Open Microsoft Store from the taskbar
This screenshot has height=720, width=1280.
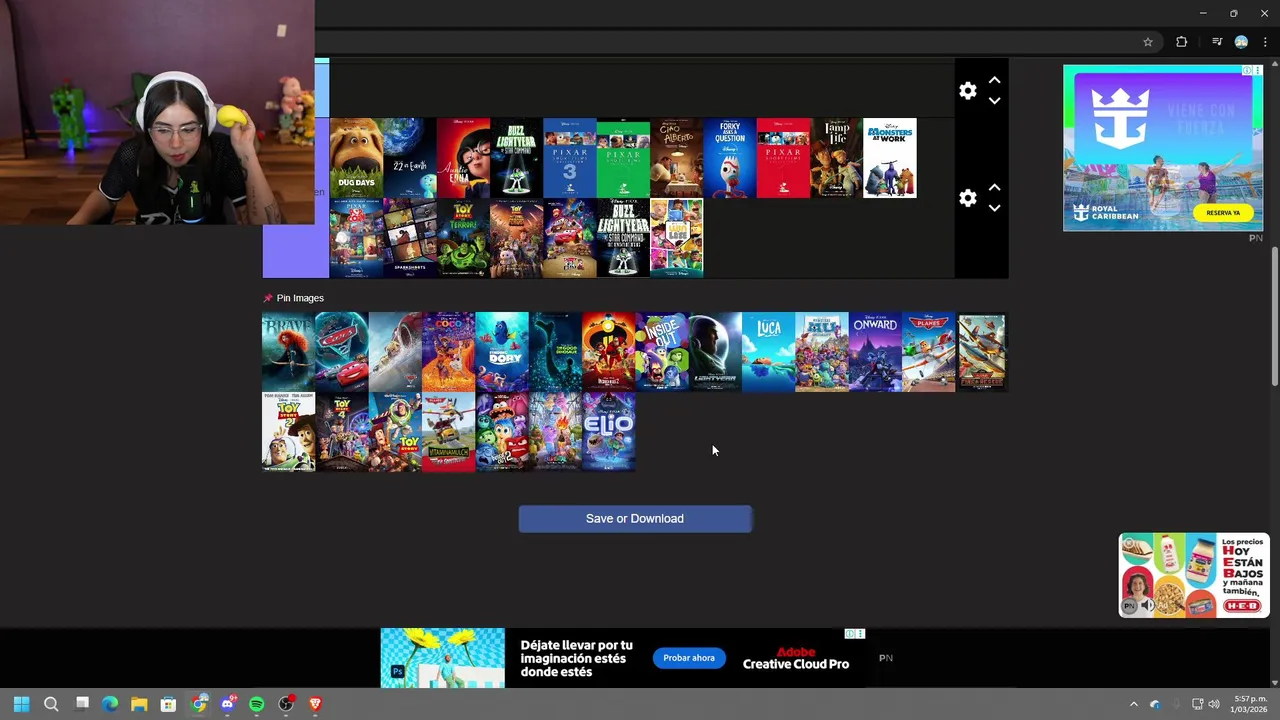pyautogui.click(x=168, y=704)
